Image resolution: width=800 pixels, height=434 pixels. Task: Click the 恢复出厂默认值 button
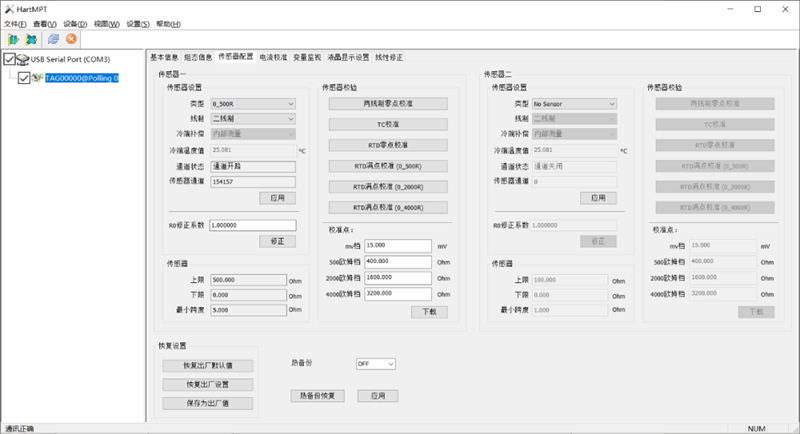tap(208, 366)
